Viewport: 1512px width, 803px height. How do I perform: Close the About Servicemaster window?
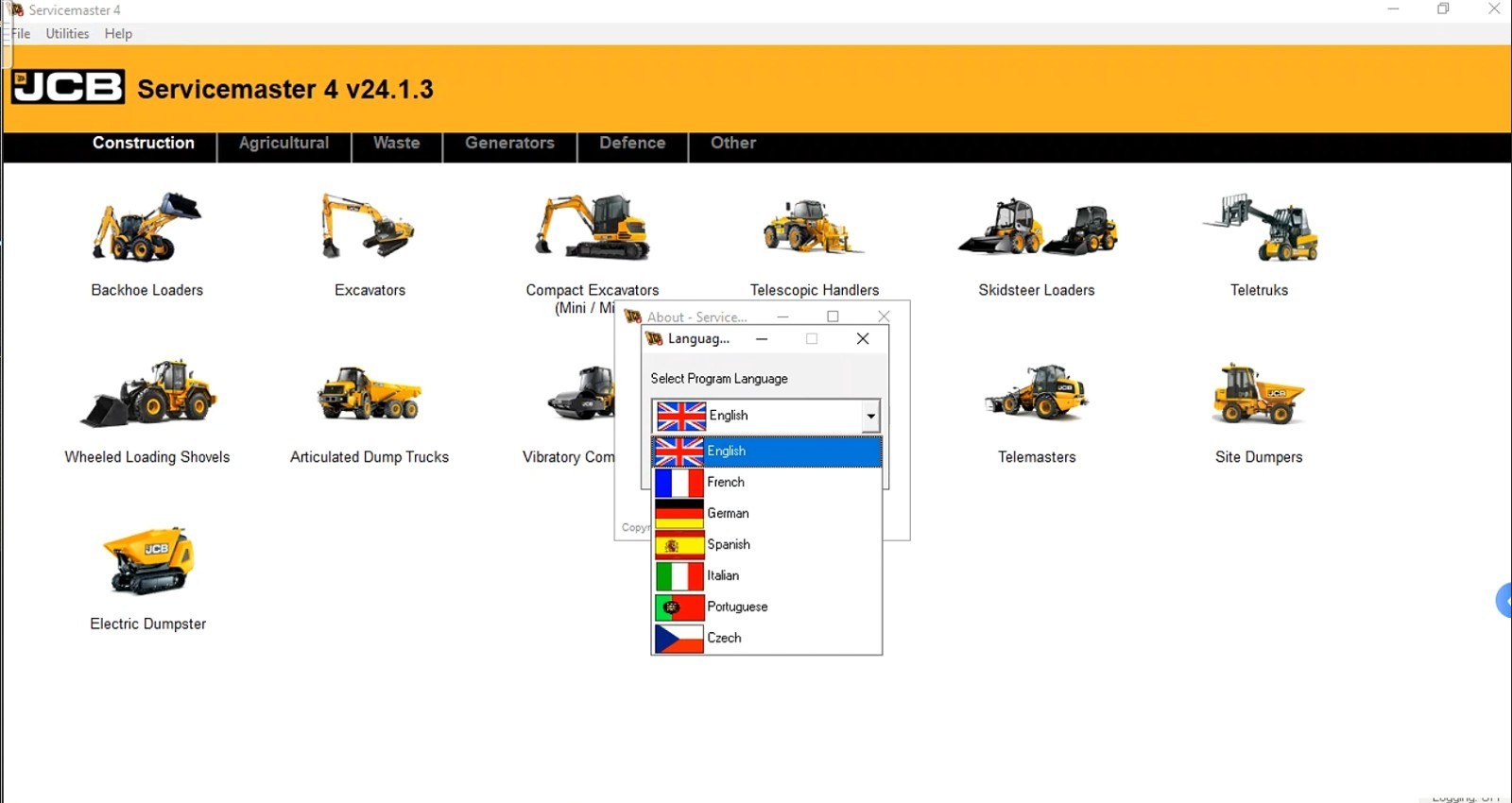(x=884, y=316)
